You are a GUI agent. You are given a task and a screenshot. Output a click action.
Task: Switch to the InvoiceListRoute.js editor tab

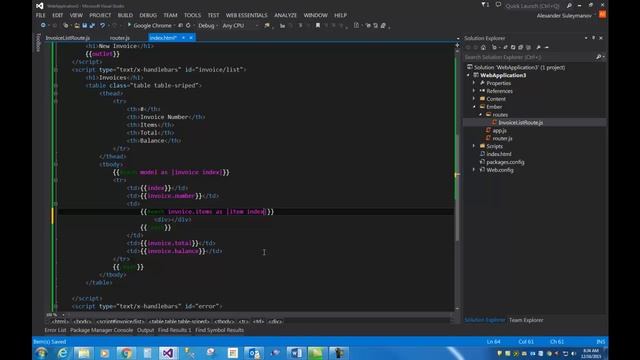[68, 38]
